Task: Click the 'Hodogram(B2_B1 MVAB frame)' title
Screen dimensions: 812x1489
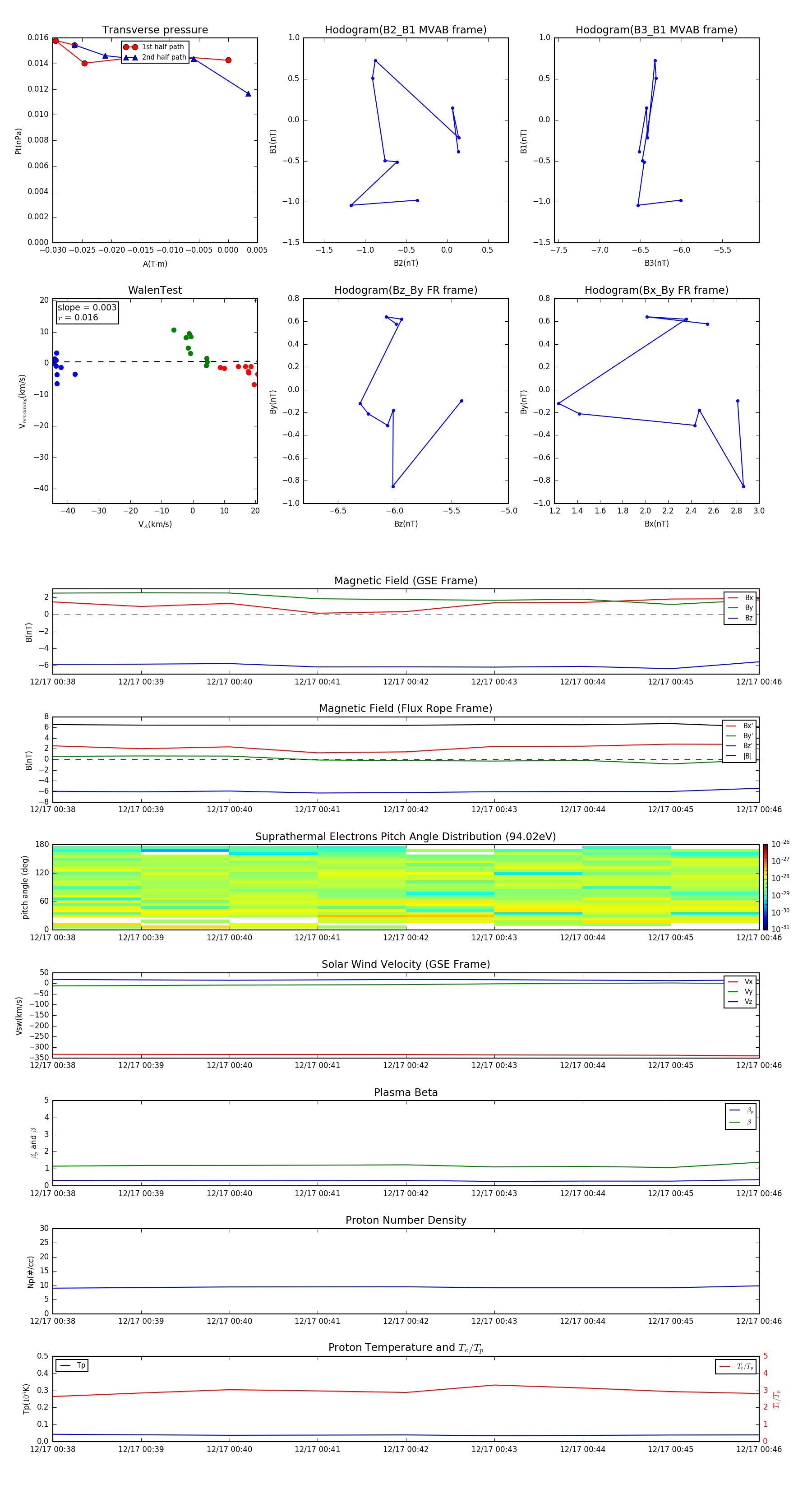Action: pyautogui.click(x=406, y=29)
